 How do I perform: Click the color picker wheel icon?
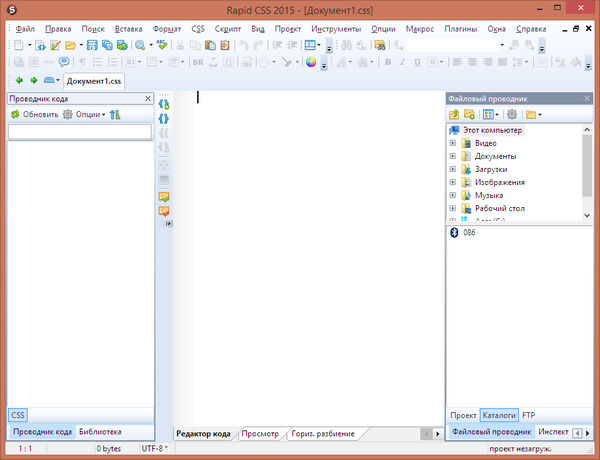[310, 62]
